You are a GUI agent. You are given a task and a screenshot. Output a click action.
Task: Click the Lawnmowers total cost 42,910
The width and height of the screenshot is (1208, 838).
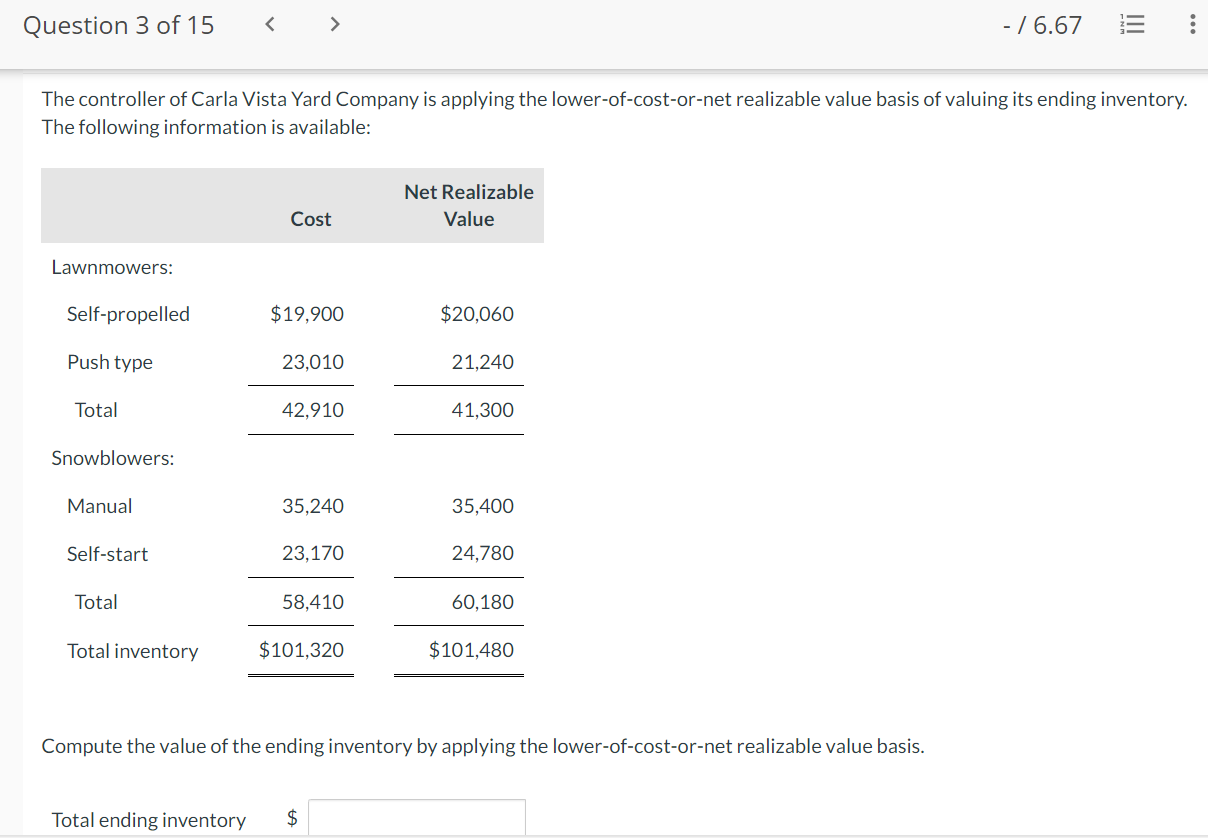[313, 410]
